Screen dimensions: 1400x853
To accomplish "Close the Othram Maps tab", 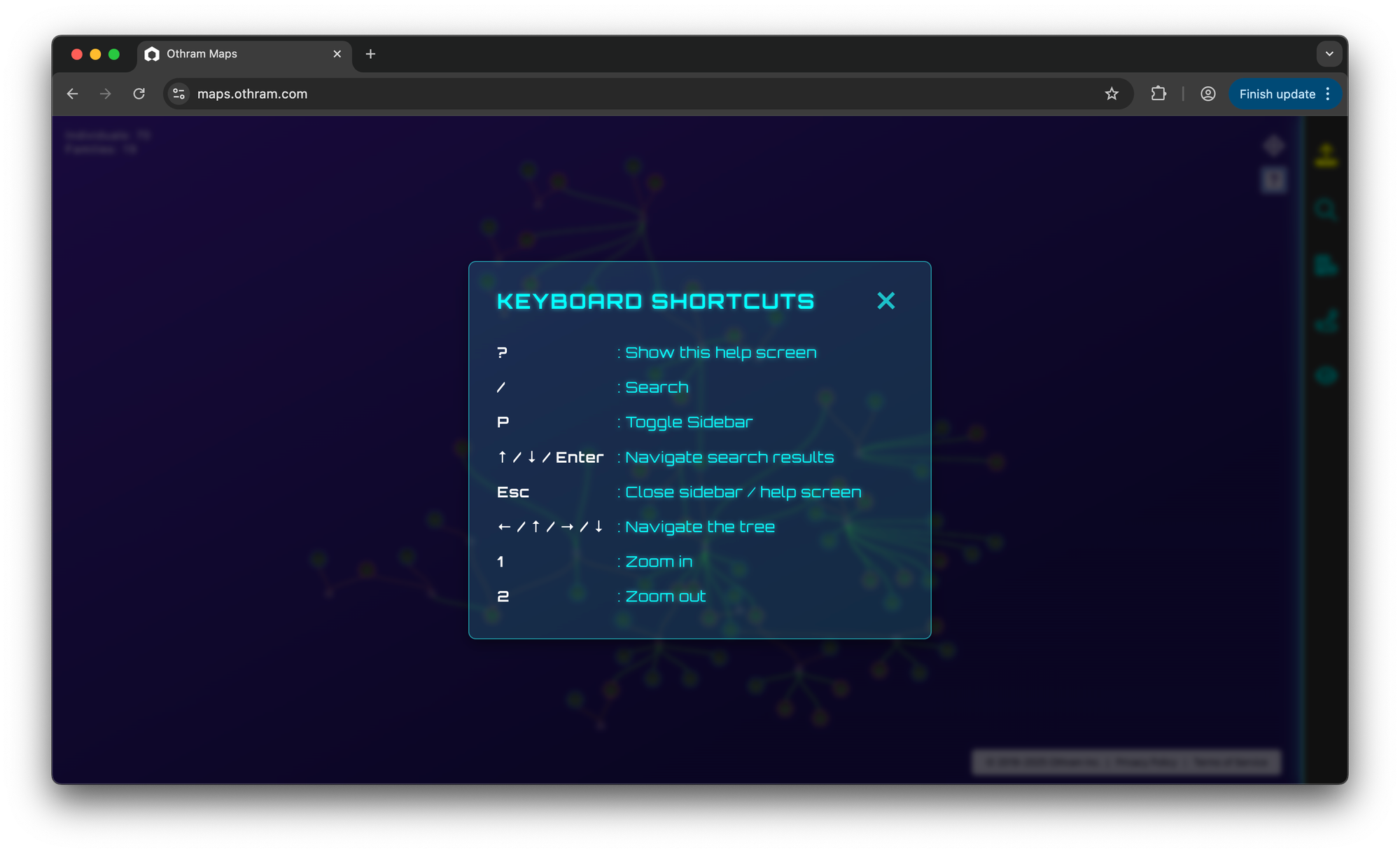I will 337,54.
